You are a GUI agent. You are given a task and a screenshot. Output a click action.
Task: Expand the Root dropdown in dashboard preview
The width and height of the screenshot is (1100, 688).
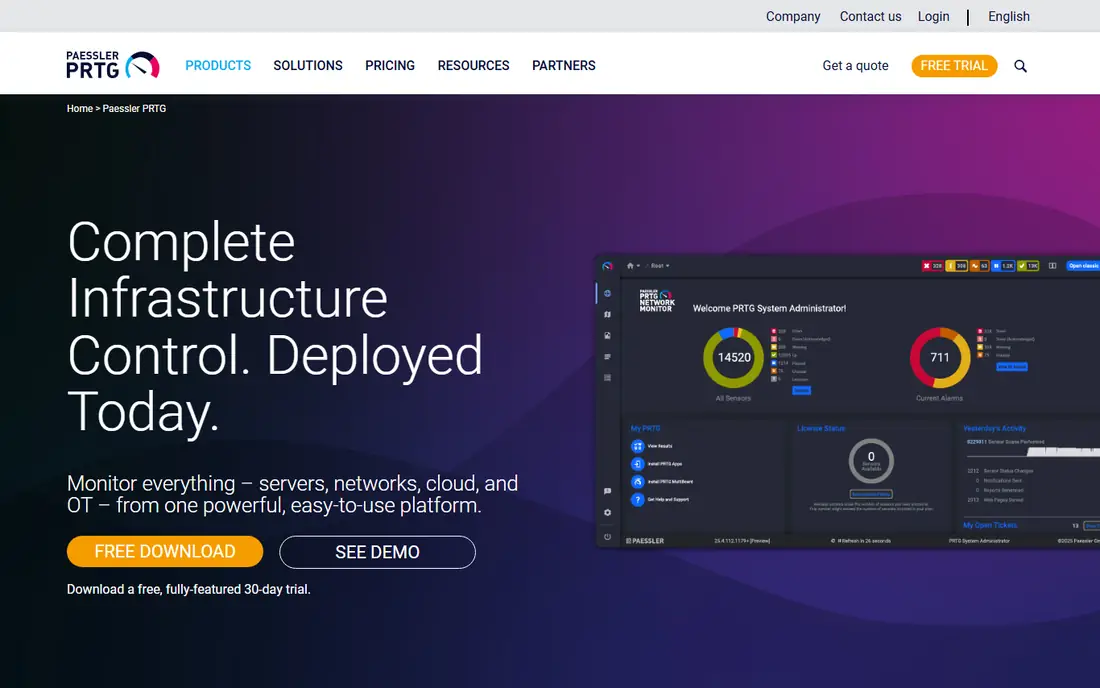659,266
